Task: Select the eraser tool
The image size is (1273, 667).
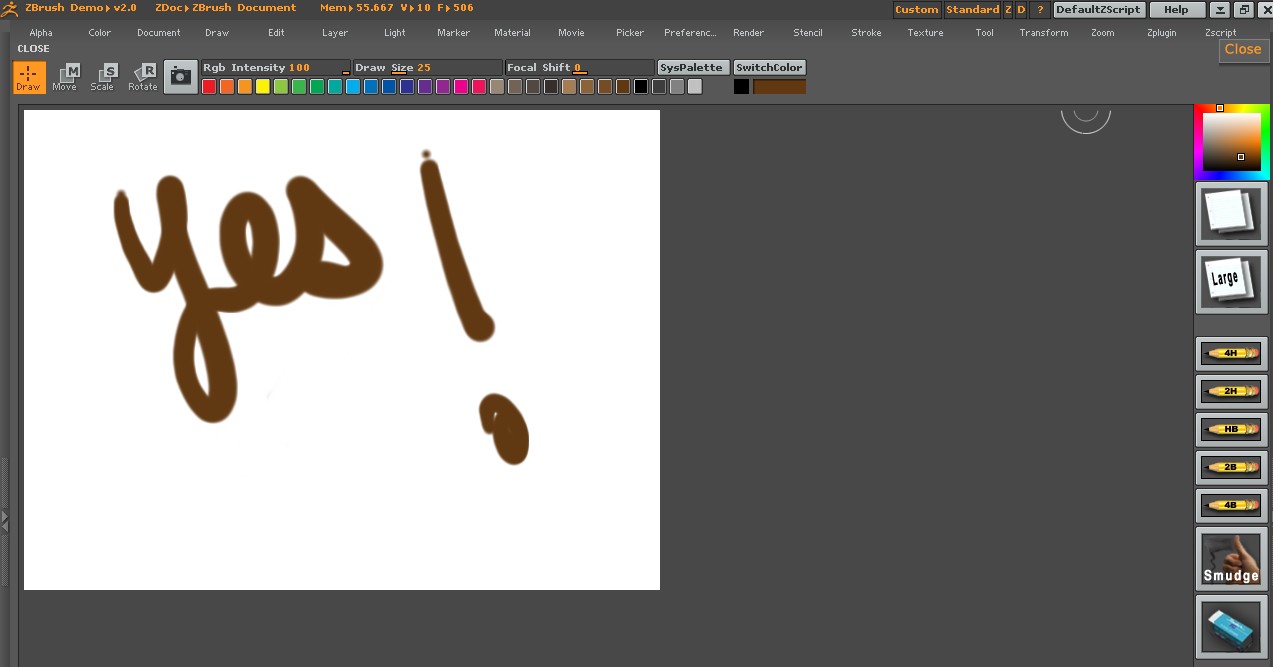Action: (1231, 626)
